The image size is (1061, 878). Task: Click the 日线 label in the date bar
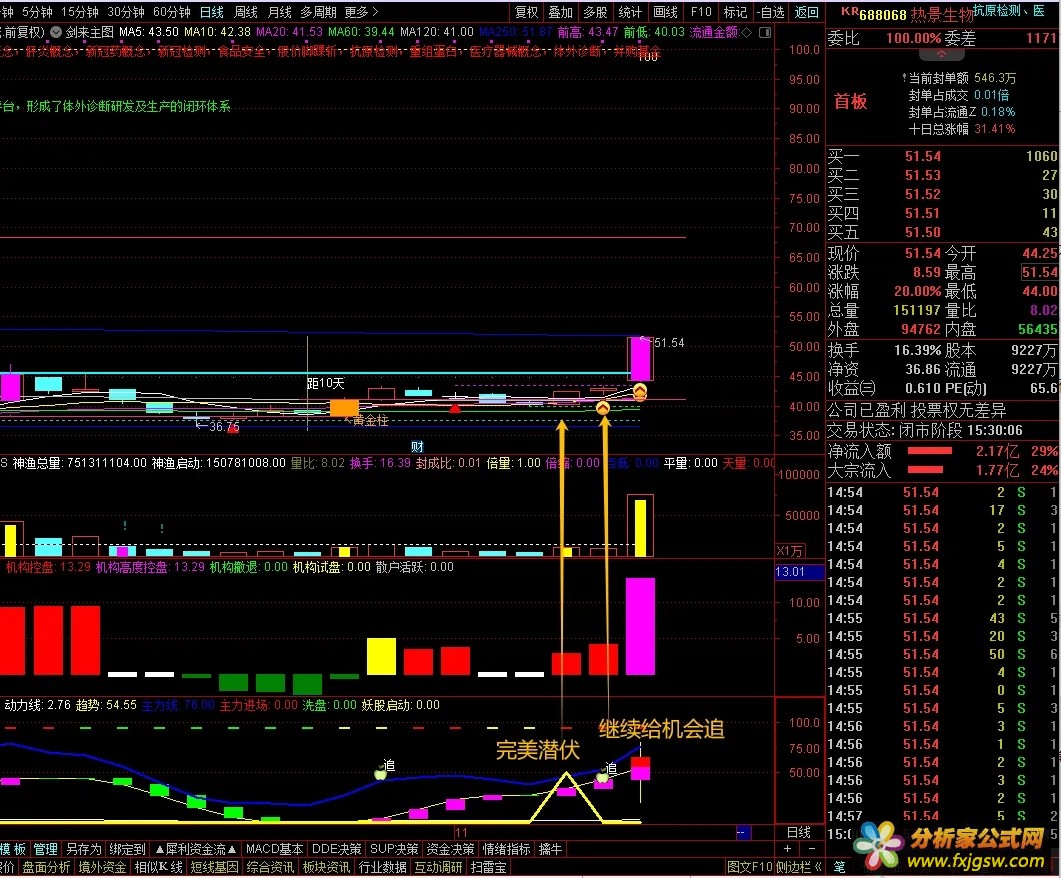tap(798, 833)
